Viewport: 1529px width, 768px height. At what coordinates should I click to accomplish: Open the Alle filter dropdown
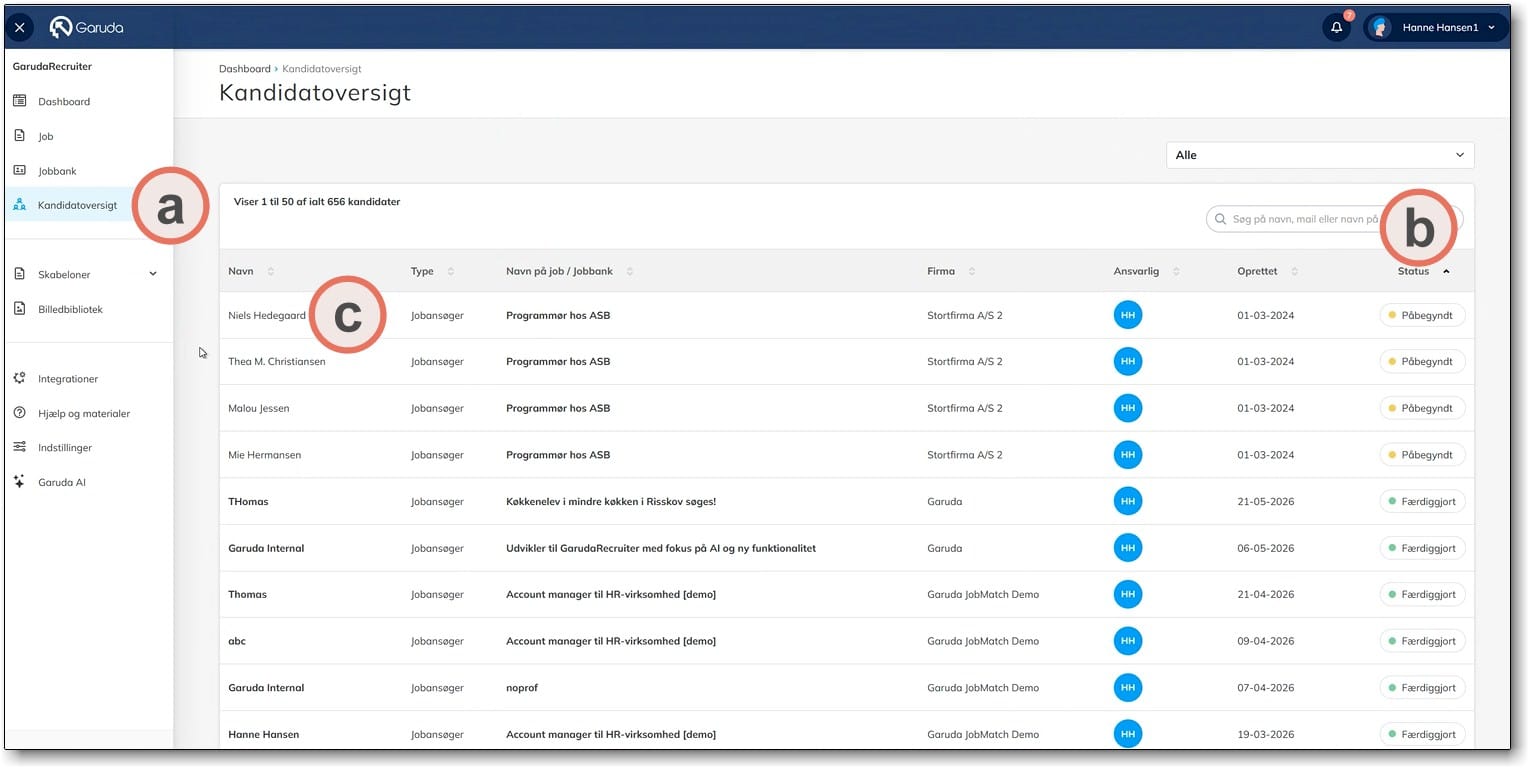[x=1320, y=155]
